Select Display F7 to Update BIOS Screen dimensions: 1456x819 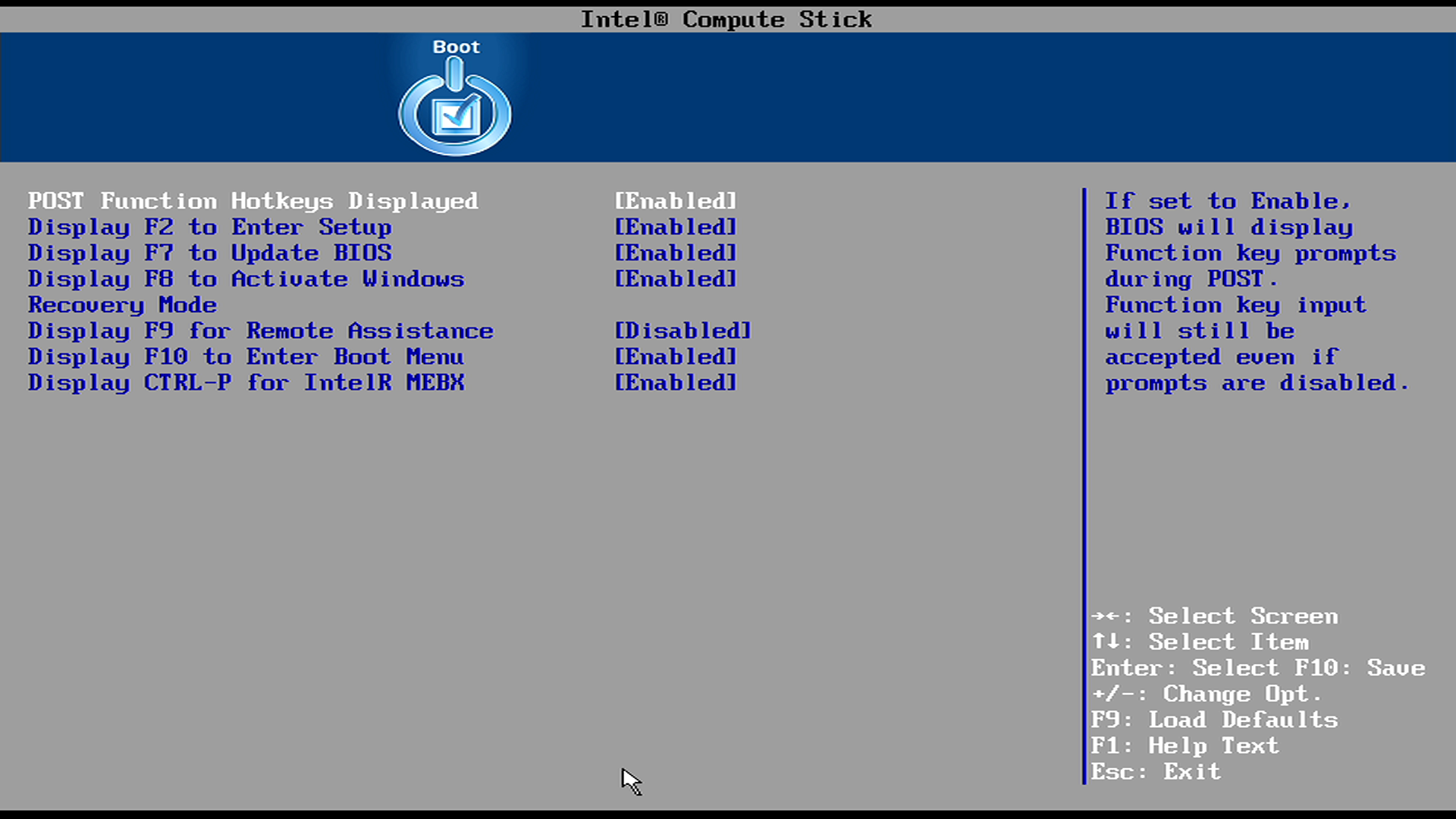click(209, 253)
